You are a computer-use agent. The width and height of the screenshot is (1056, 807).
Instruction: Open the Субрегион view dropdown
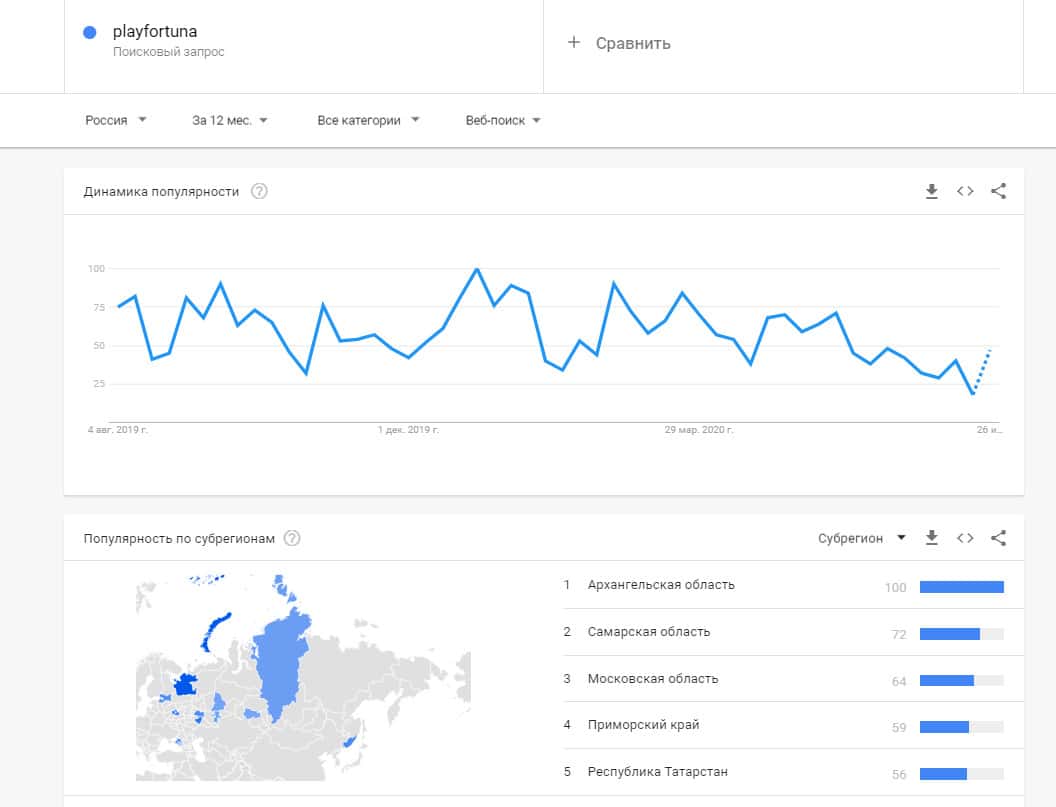[861, 538]
